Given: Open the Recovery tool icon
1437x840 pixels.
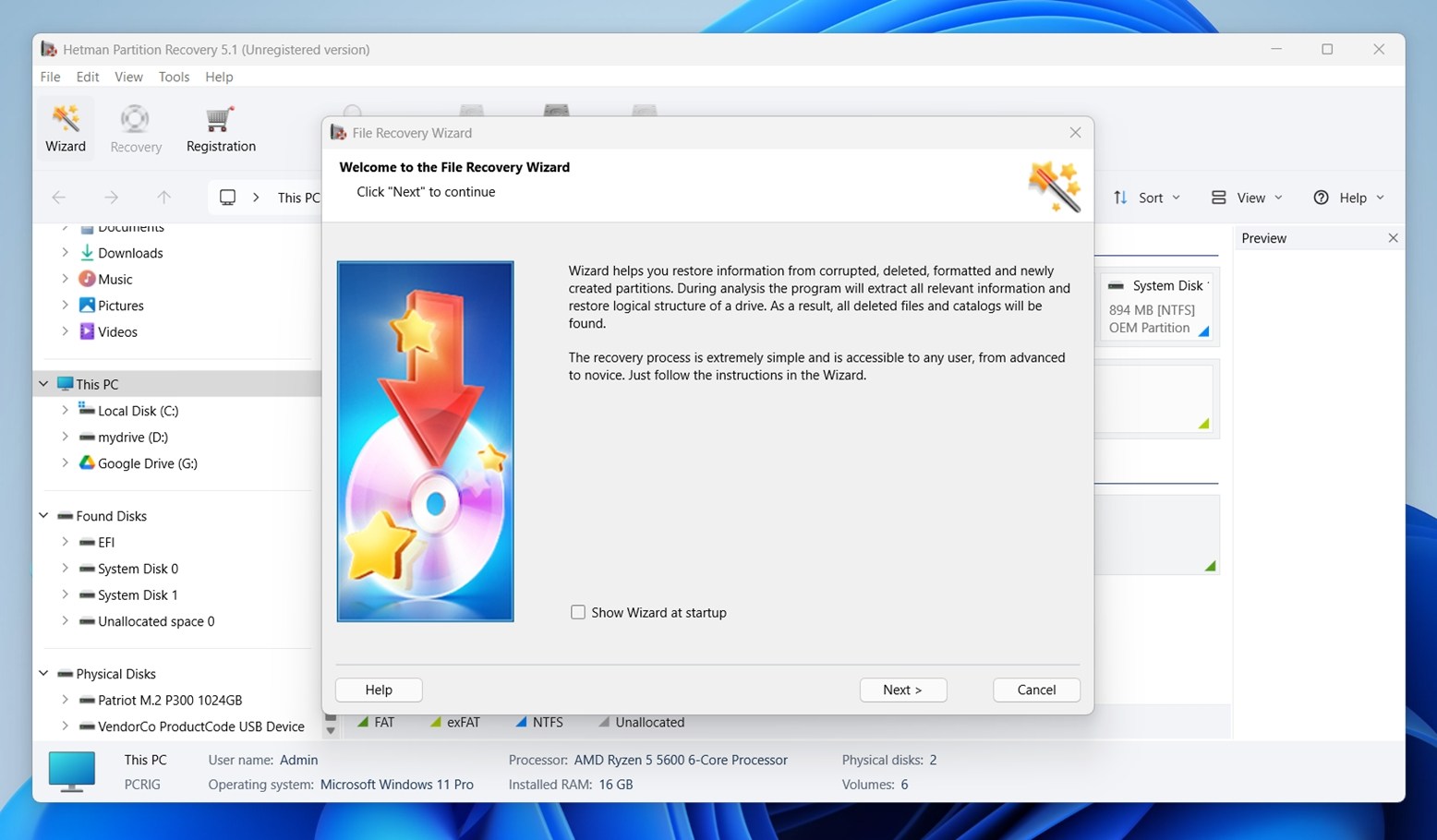Looking at the screenshot, I should [x=135, y=127].
